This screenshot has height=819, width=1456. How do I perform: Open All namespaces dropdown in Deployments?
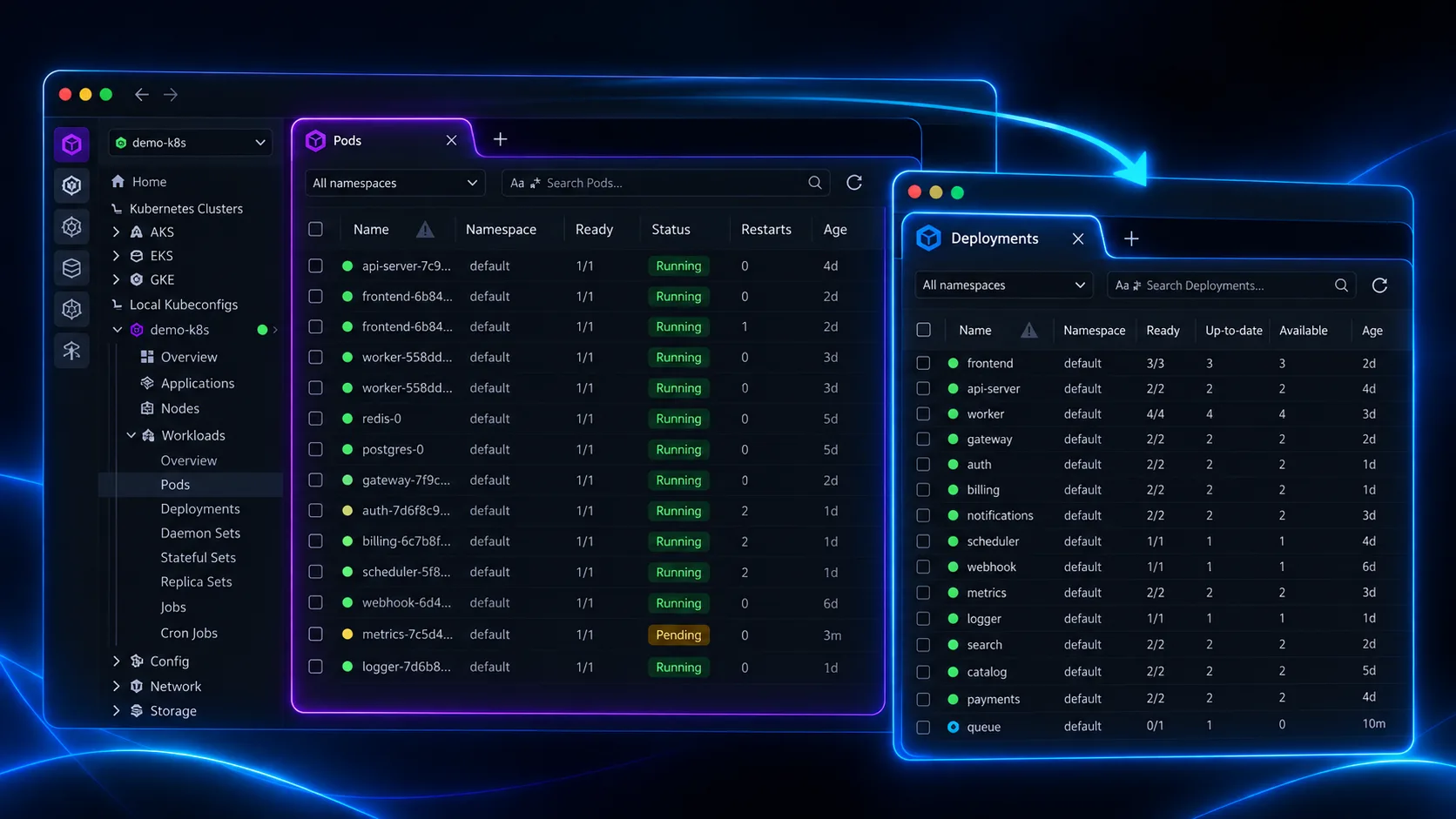(x=1003, y=285)
